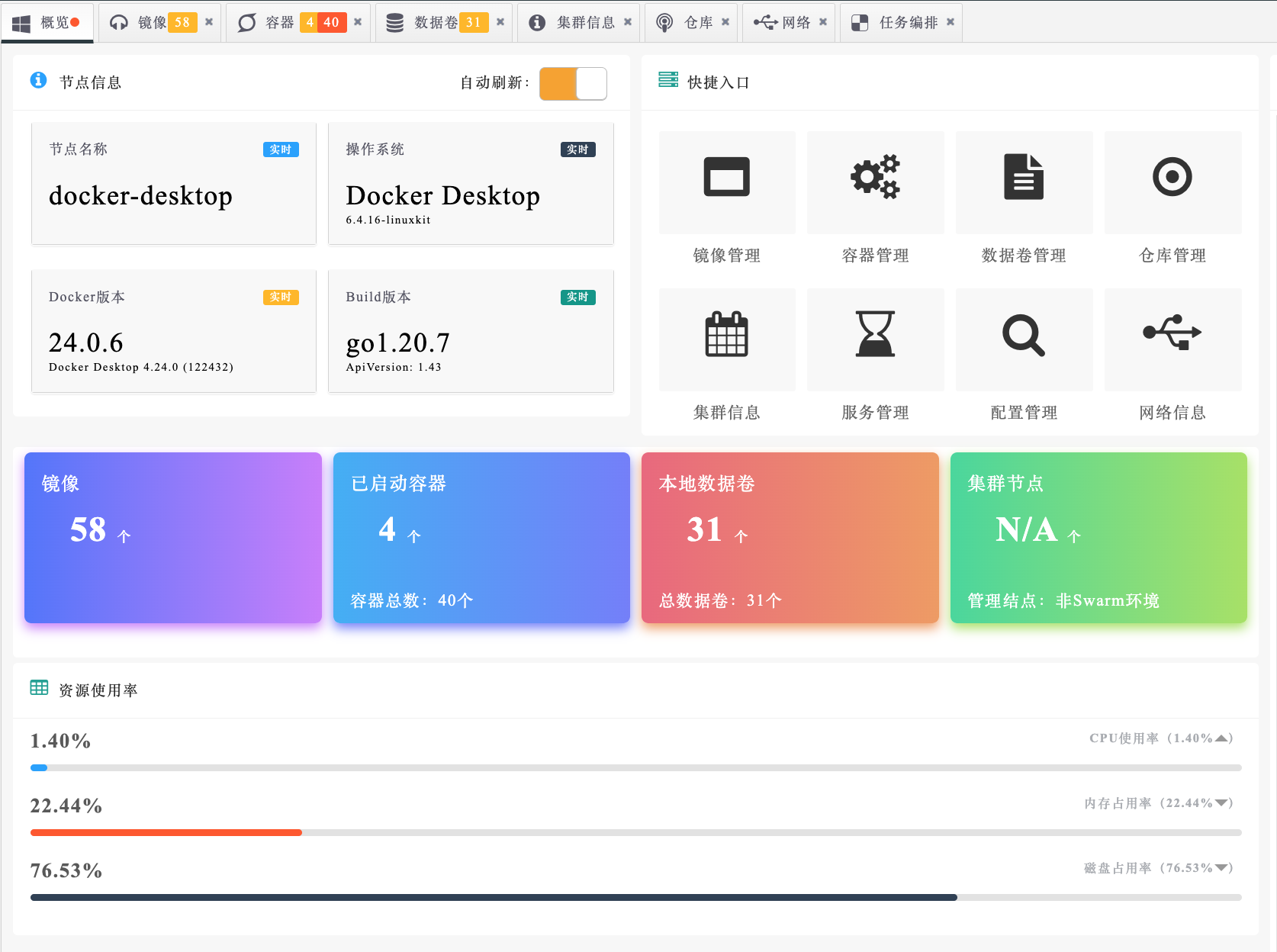Click the up arrow next to N/A
1277x952 pixels.
point(1074,536)
